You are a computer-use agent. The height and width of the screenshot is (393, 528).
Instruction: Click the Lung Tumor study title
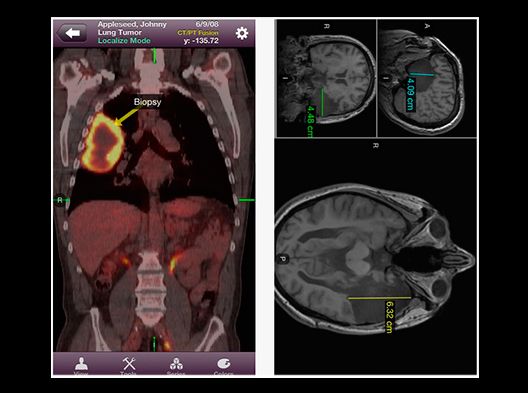[x=120, y=32]
